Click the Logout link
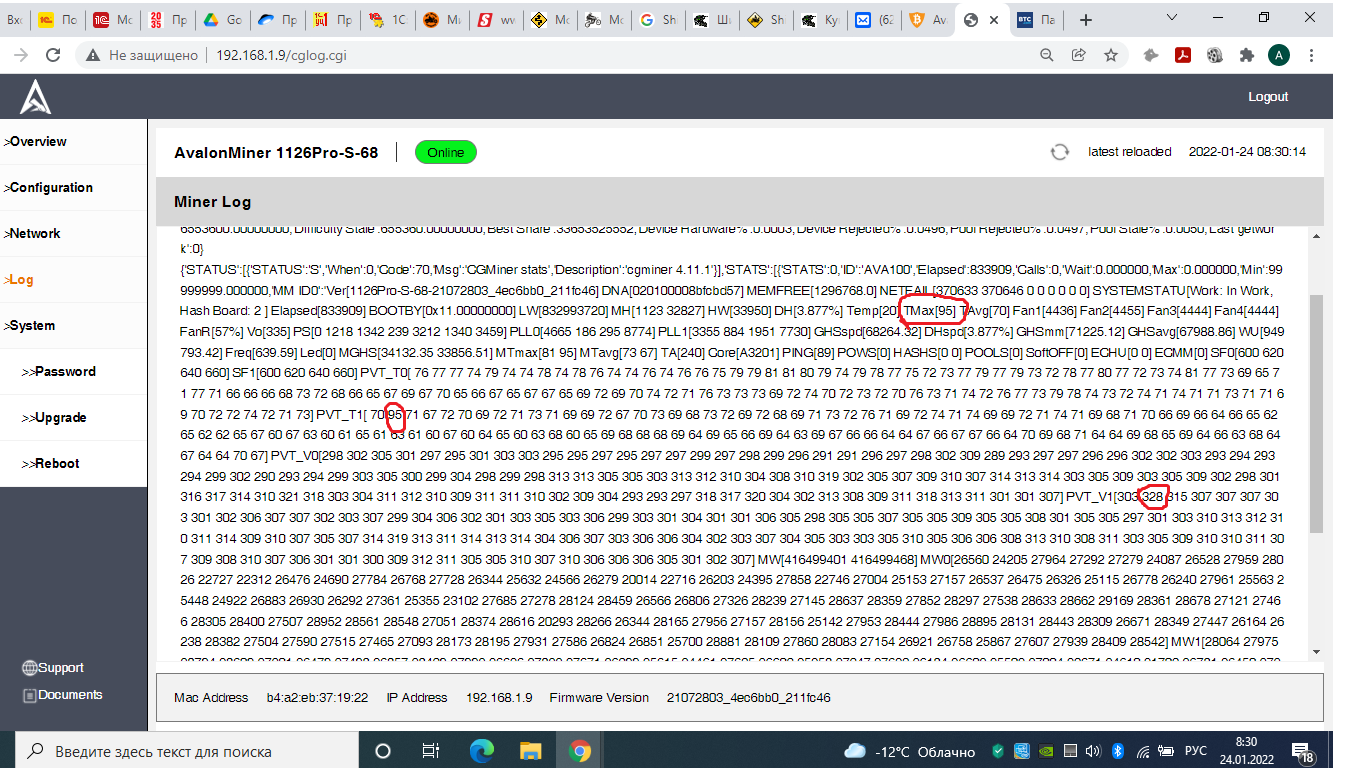 1268,97
